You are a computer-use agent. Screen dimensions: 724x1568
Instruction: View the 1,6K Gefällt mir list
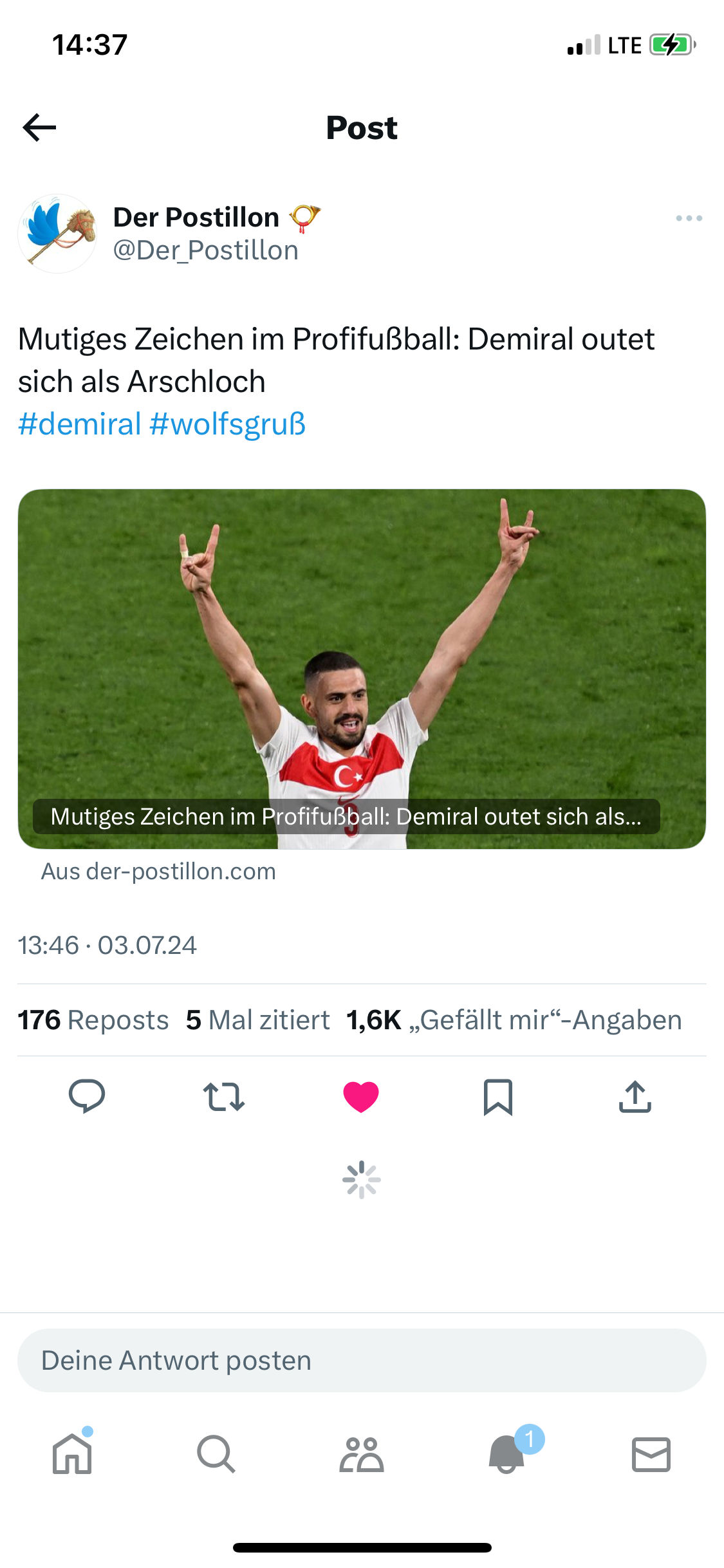pyautogui.click(x=514, y=1020)
